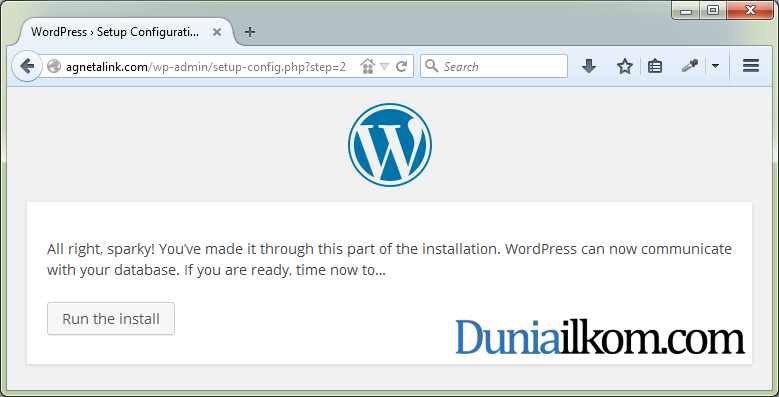The image size is (779, 397).
Task: Click the Duniailkom.com watermark logo
Action: click(x=600, y=337)
